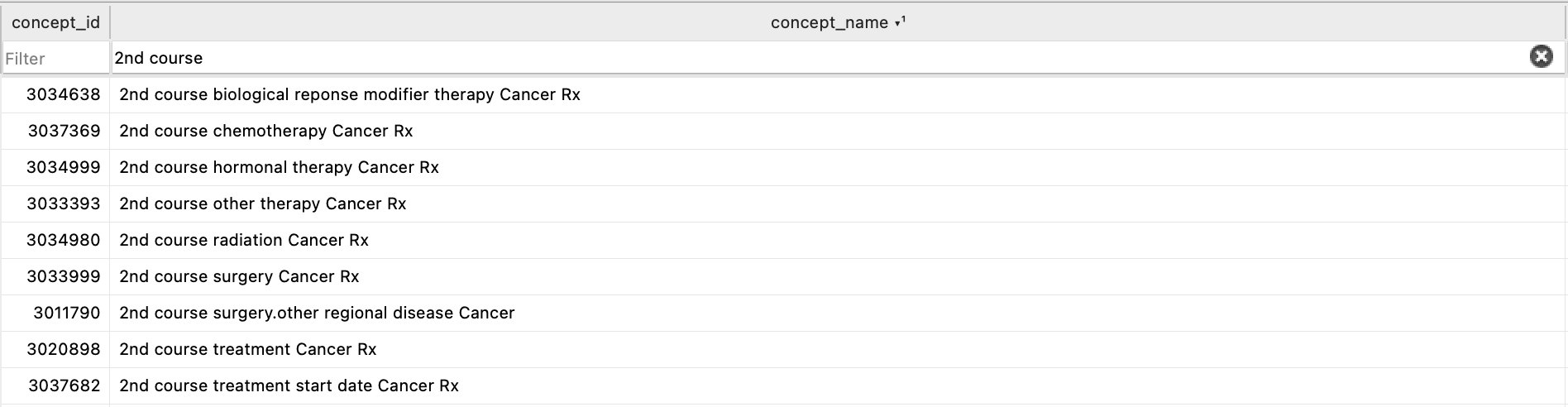
Task: Click concept ID cell 3034638
Action: click(63, 94)
